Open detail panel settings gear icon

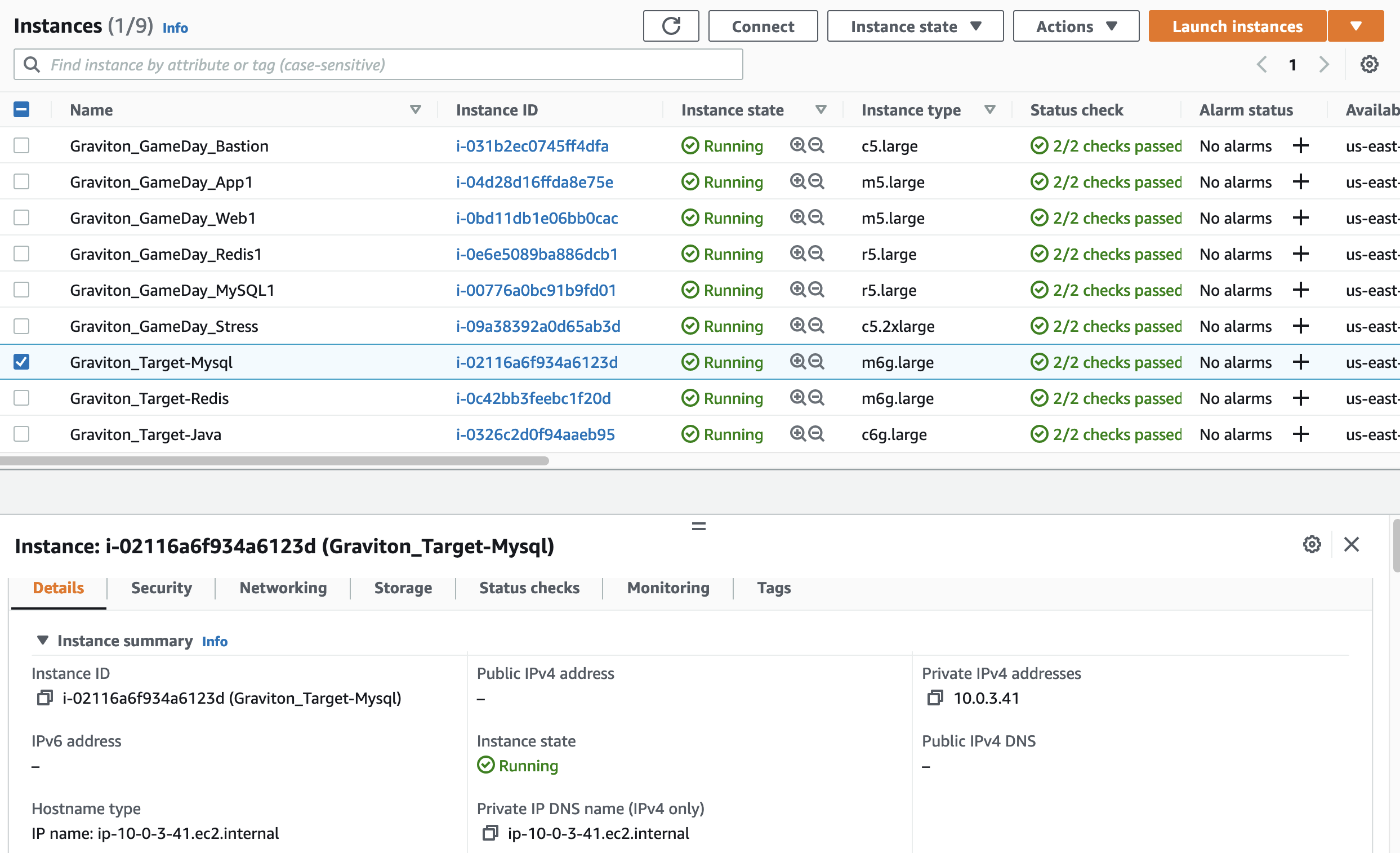tap(1312, 544)
